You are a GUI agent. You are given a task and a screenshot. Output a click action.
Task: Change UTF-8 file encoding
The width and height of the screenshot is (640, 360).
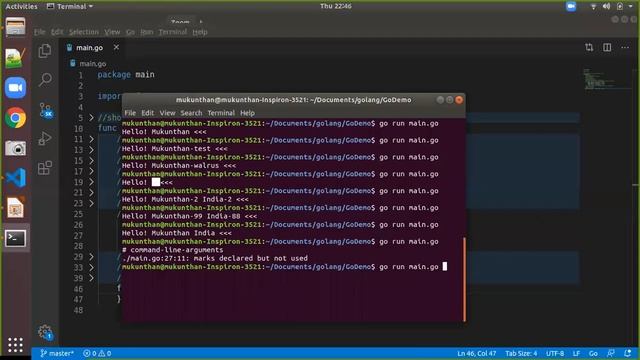(555, 353)
